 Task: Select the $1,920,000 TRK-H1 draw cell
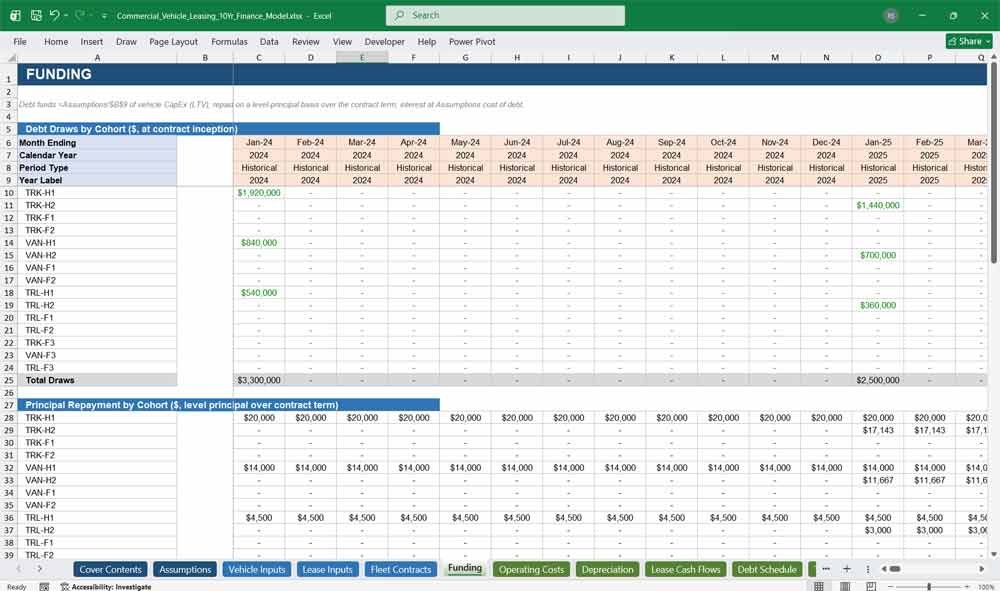pos(259,193)
